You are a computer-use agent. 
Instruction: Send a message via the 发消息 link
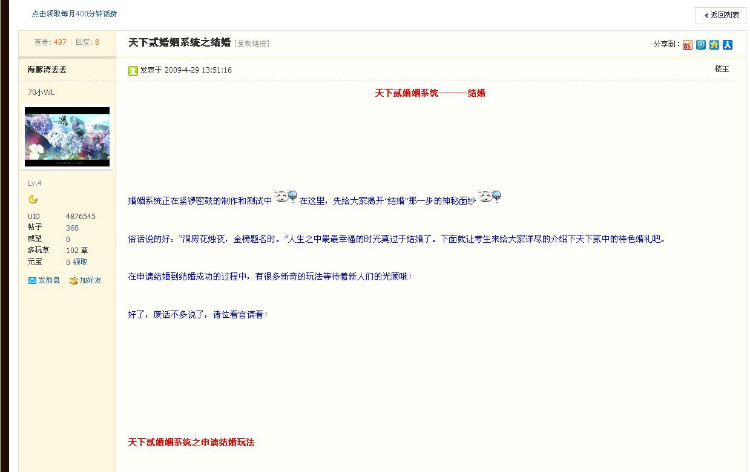click(49, 280)
